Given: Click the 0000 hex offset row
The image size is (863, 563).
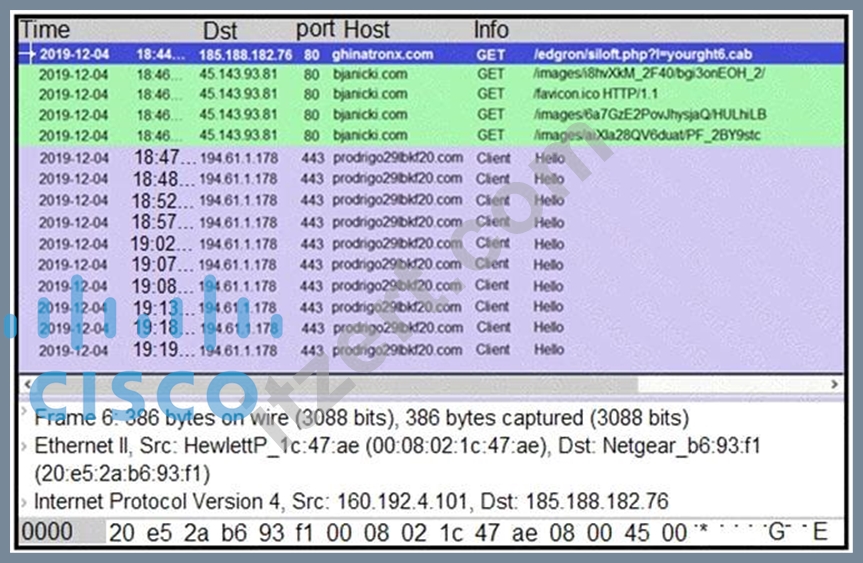Looking at the screenshot, I should (432, 532).
